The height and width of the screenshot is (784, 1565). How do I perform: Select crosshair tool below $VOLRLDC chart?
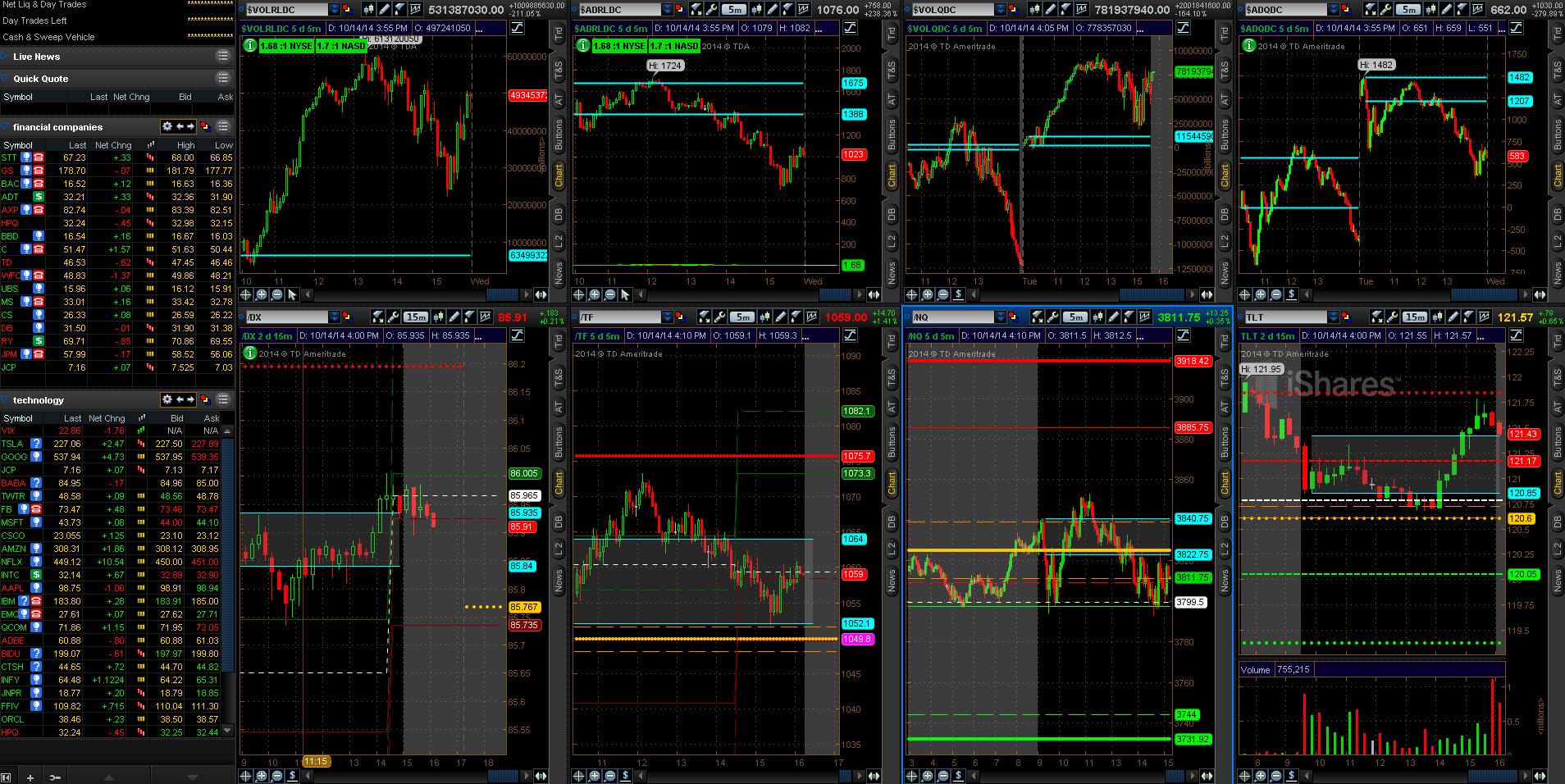click(x=246, y=294)
